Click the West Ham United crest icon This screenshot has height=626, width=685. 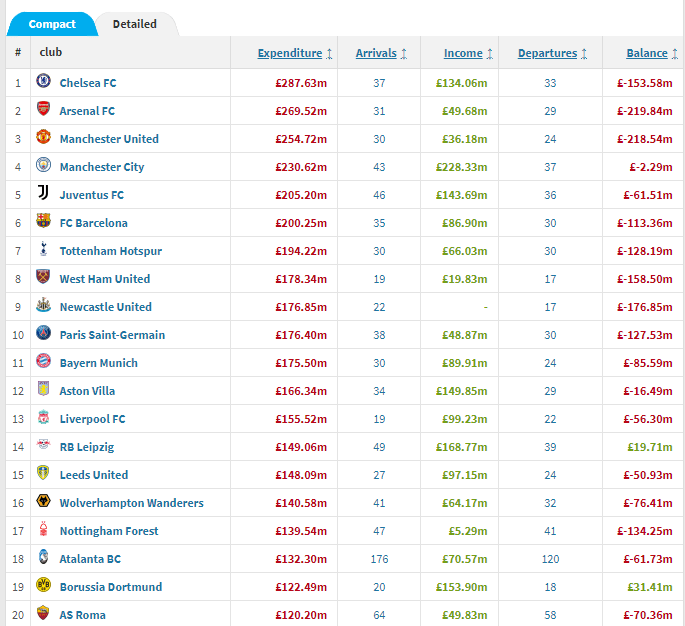(43, 277)
